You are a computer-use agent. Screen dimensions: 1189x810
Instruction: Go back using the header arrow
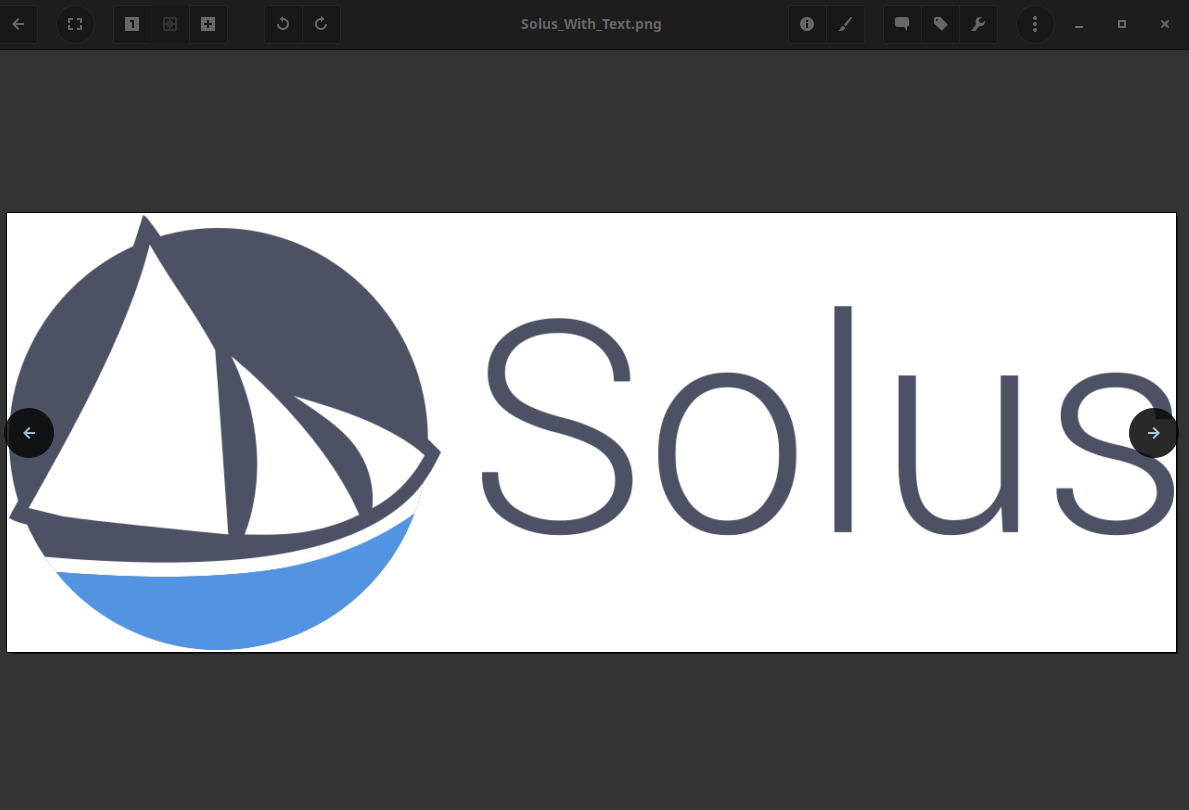click(x=18, y=24)
